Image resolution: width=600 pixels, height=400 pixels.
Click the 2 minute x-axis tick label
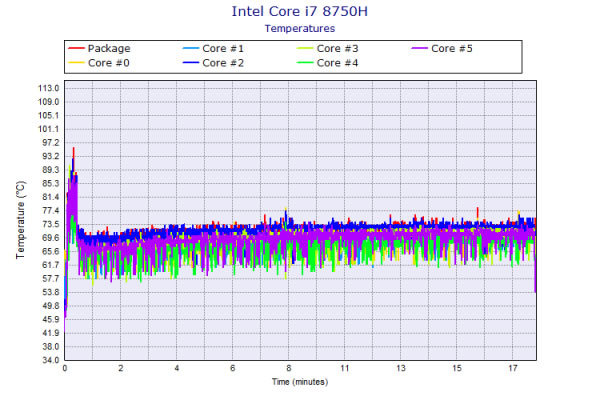click(121, 368)
